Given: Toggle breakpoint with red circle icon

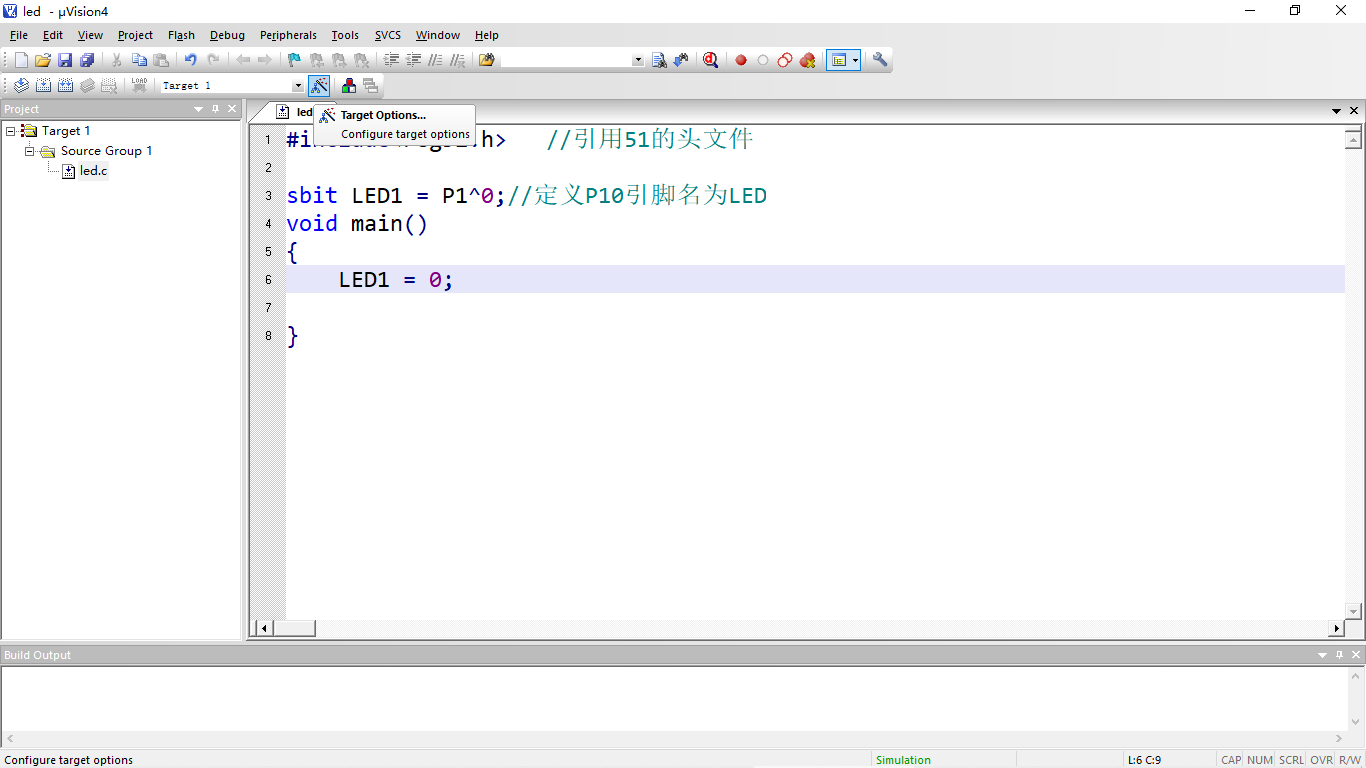Looking at the screenshot, I should (x=741, y=60).
